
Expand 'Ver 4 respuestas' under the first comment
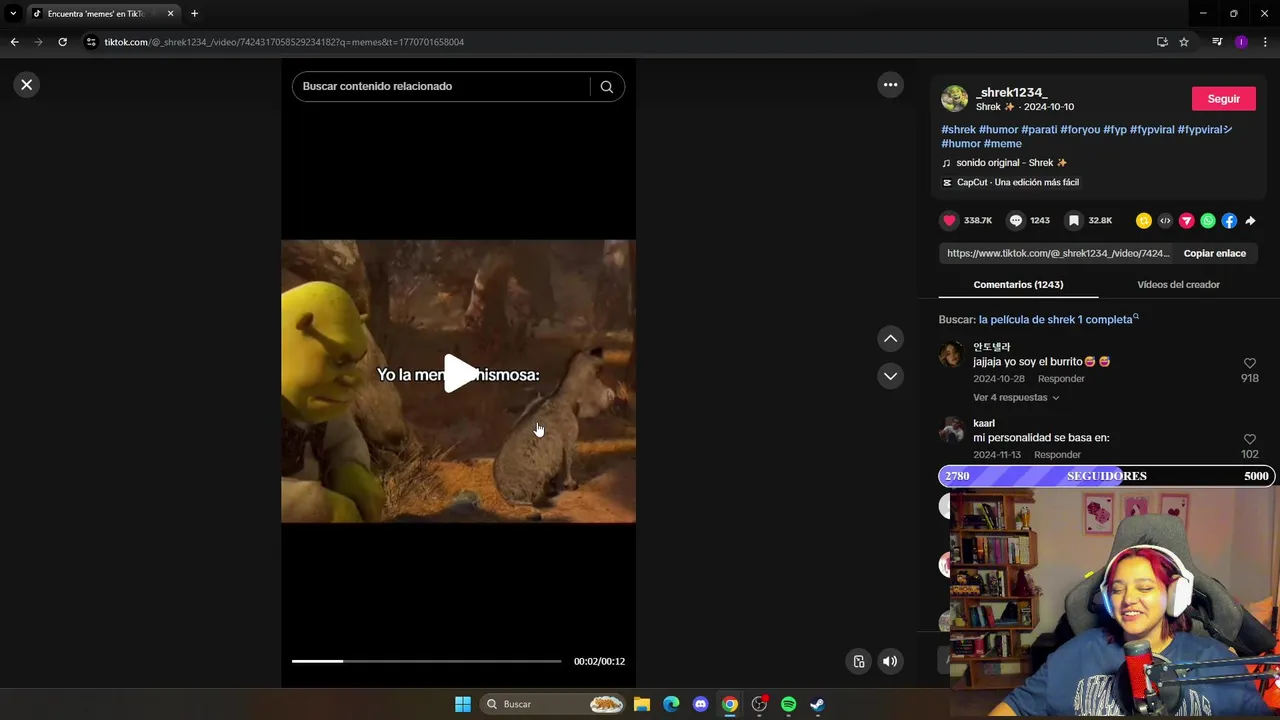(x=1016, y=398)
